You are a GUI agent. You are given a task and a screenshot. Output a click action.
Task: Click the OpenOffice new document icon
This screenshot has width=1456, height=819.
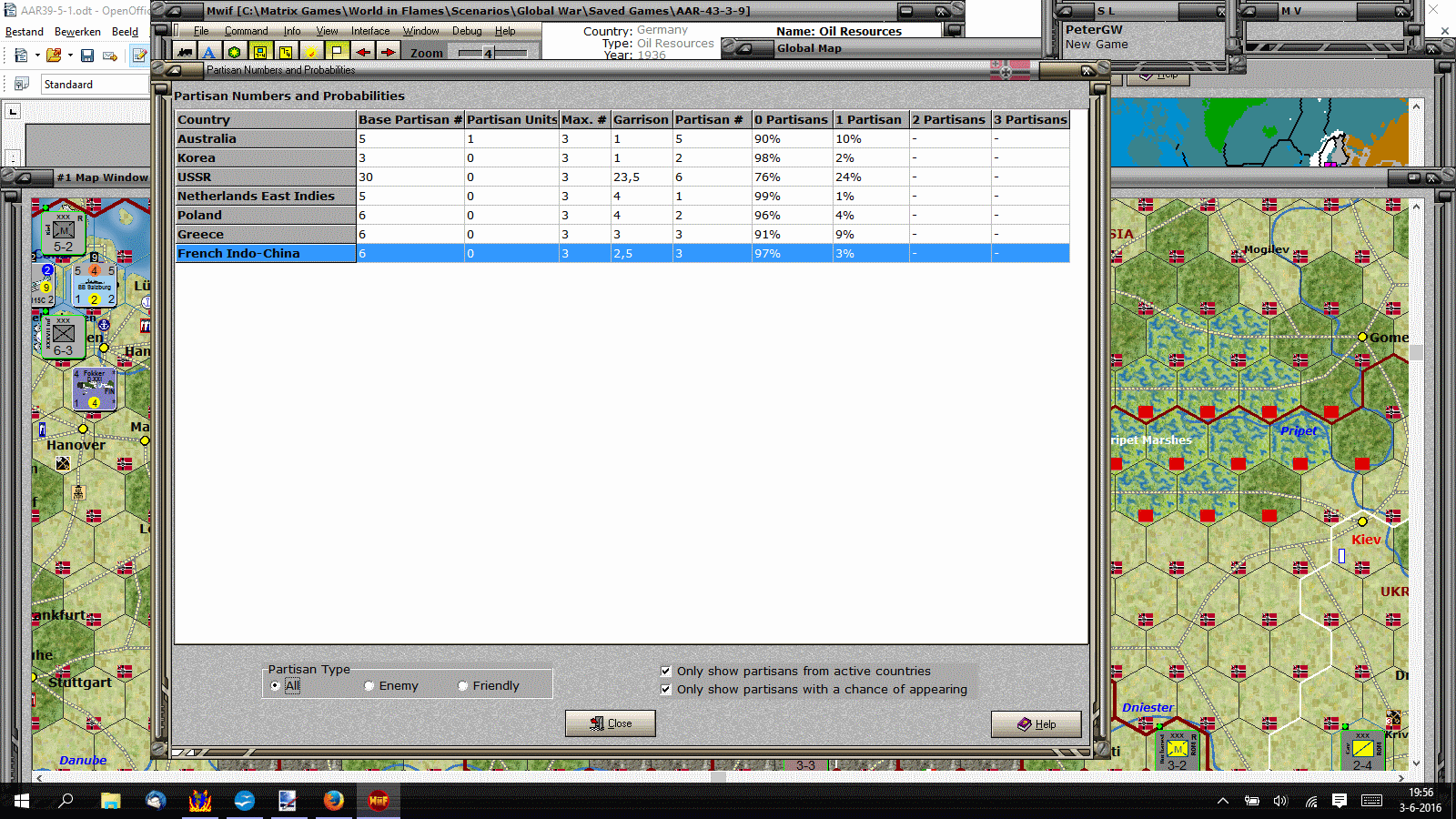(21, 56)
